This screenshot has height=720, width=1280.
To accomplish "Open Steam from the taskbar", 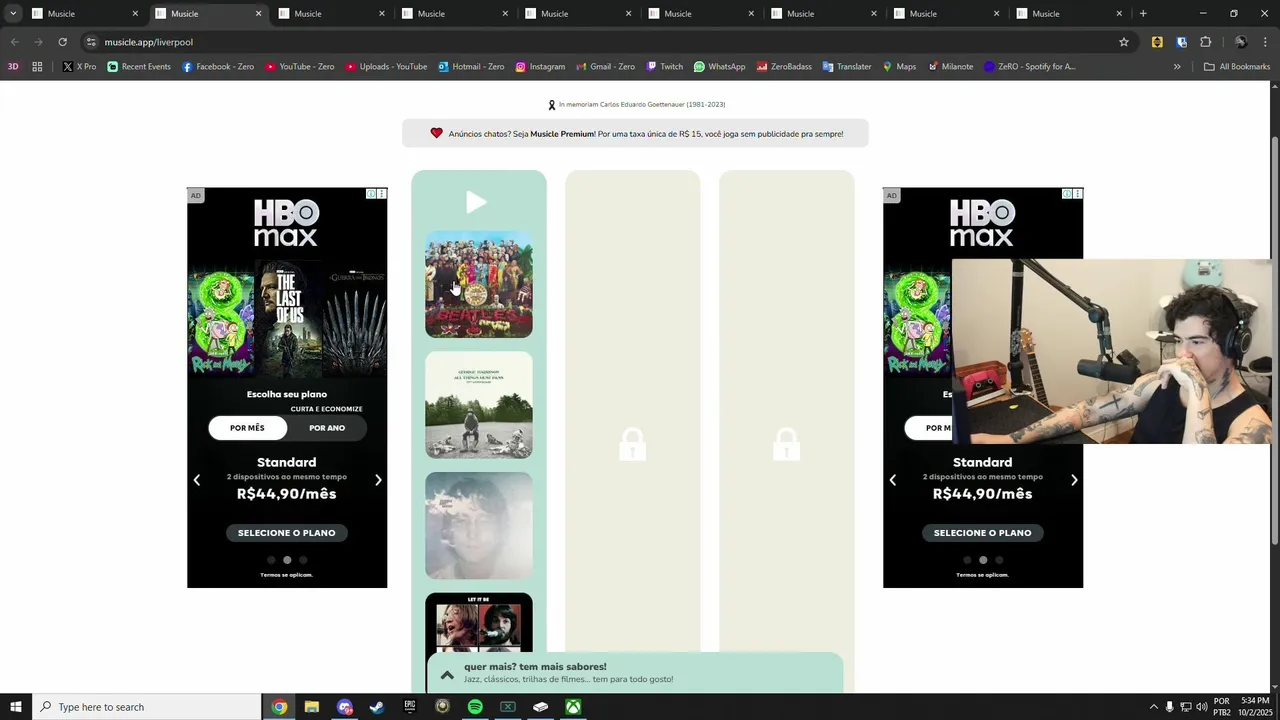I will [377, 707].
